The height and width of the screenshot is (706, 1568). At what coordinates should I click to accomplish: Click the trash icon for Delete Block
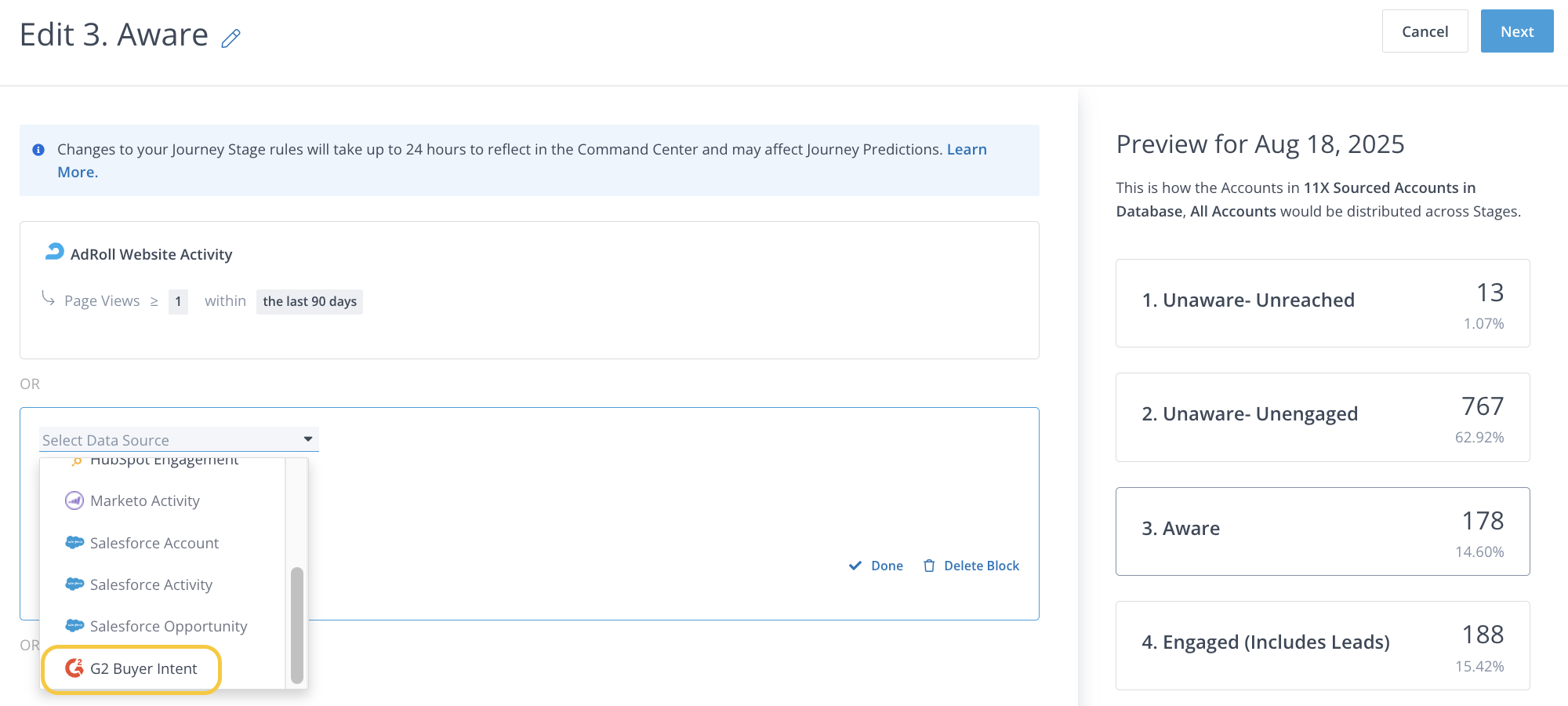929,566
